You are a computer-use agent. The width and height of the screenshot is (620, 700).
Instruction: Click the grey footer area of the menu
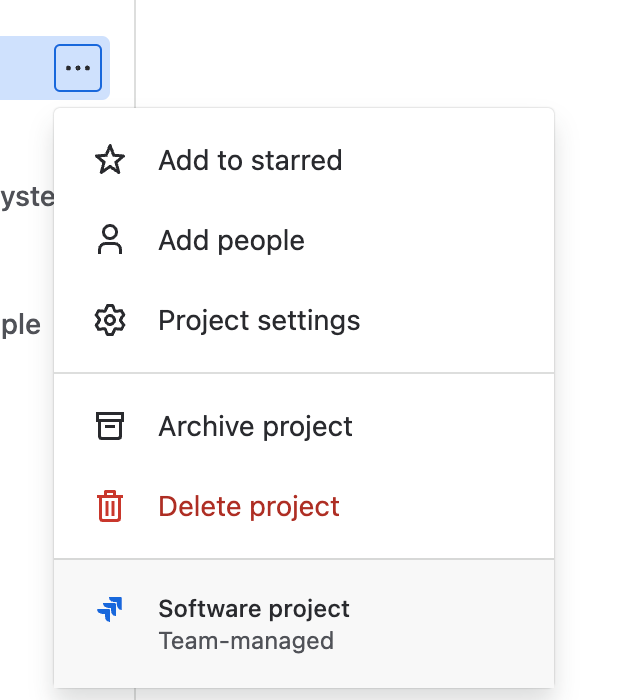pyautogui.click(x=450, y=624)
